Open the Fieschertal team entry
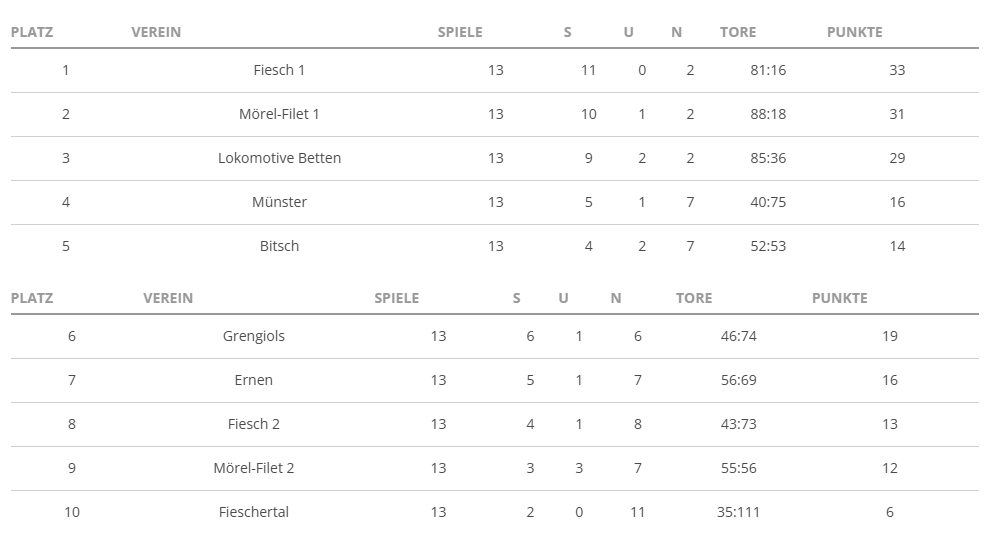995x546 pixels. (x=254, y=512)
